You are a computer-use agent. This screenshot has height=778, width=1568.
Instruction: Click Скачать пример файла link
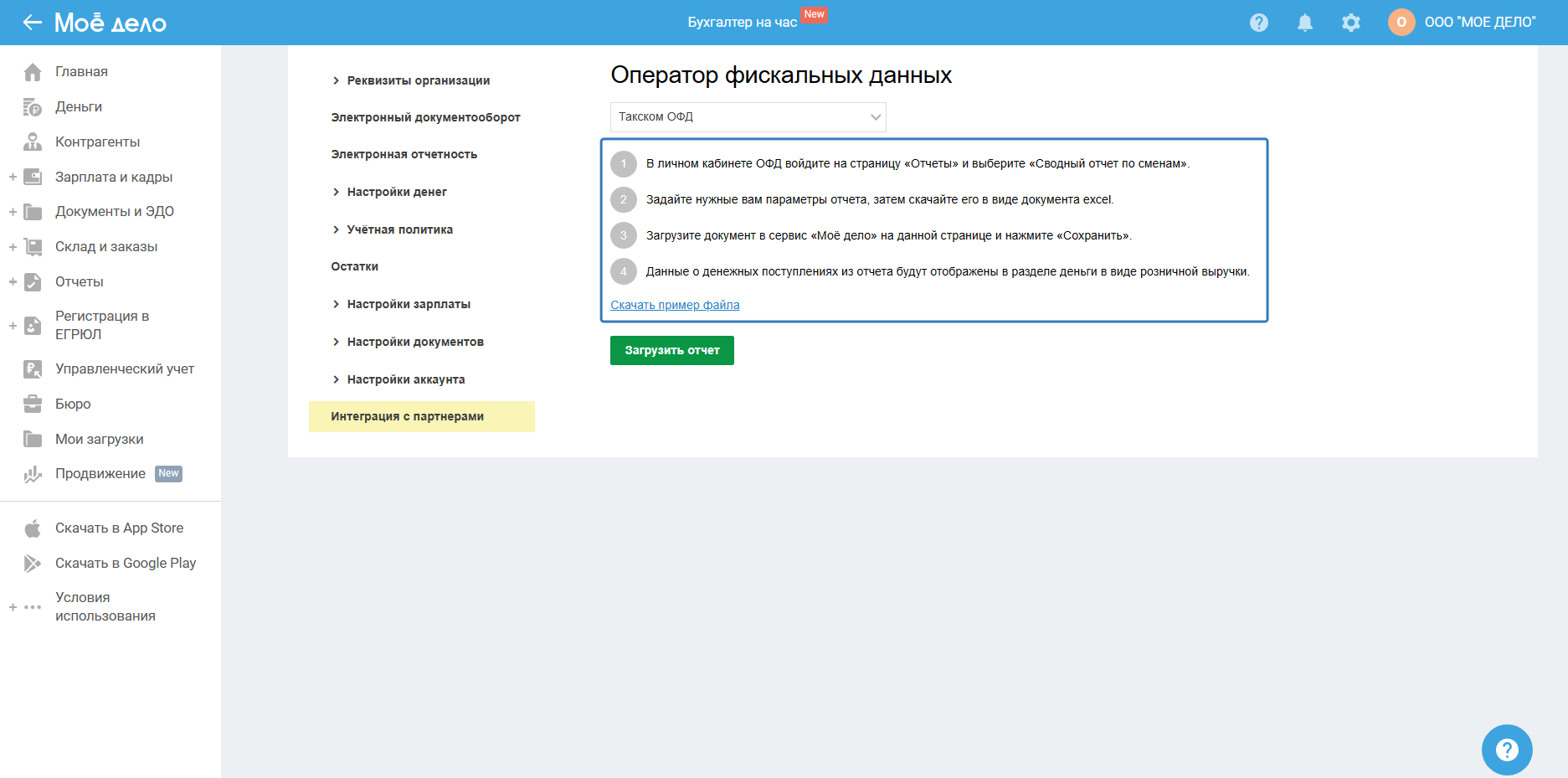pyautogui.click(x=675, y=305)
